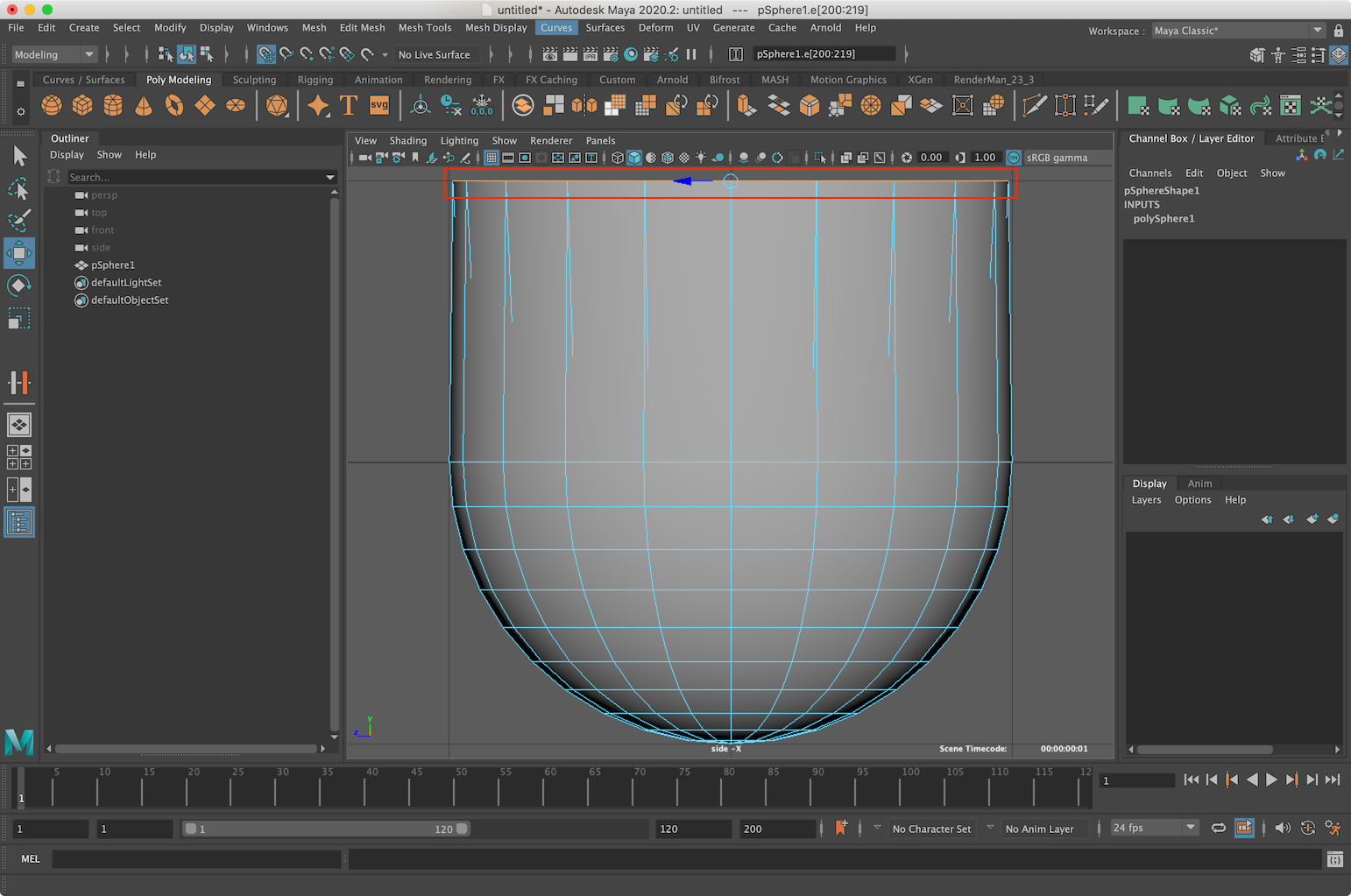
Task: Create a polygon sphere from the shelf
Action: click(x=52, y=105)
